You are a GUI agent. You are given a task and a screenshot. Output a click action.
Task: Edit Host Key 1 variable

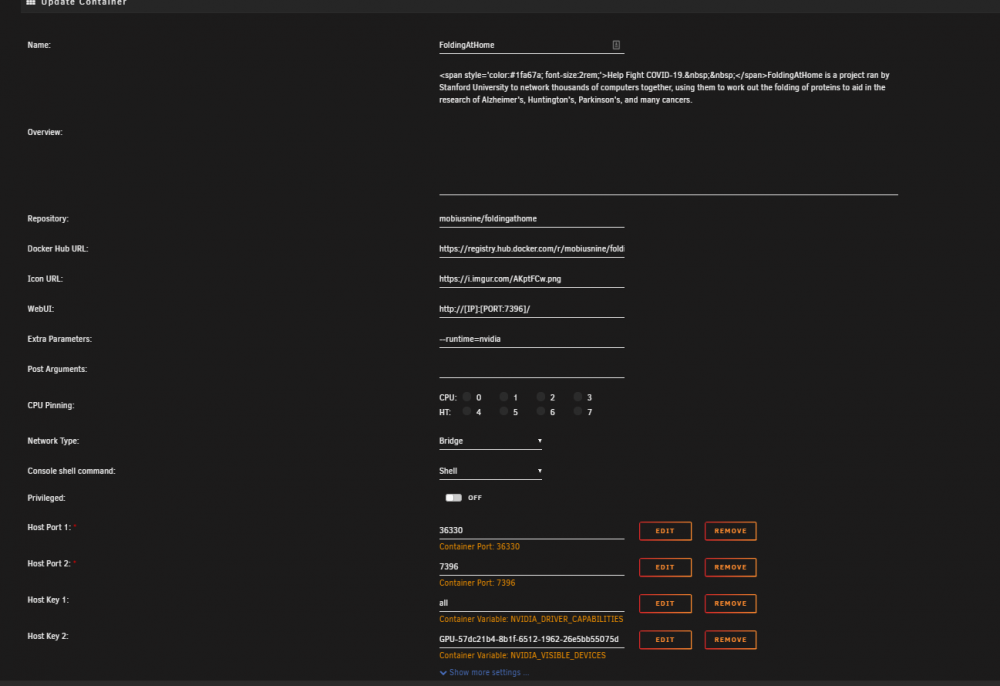coord(665,603)
